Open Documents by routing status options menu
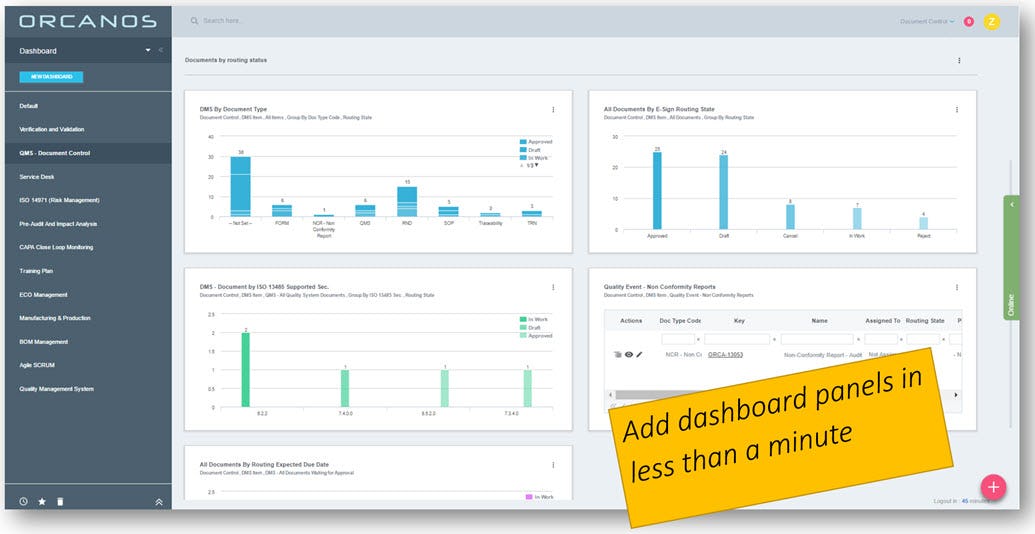The height and width of the screenshot is (534, 1035). point(959,60)
